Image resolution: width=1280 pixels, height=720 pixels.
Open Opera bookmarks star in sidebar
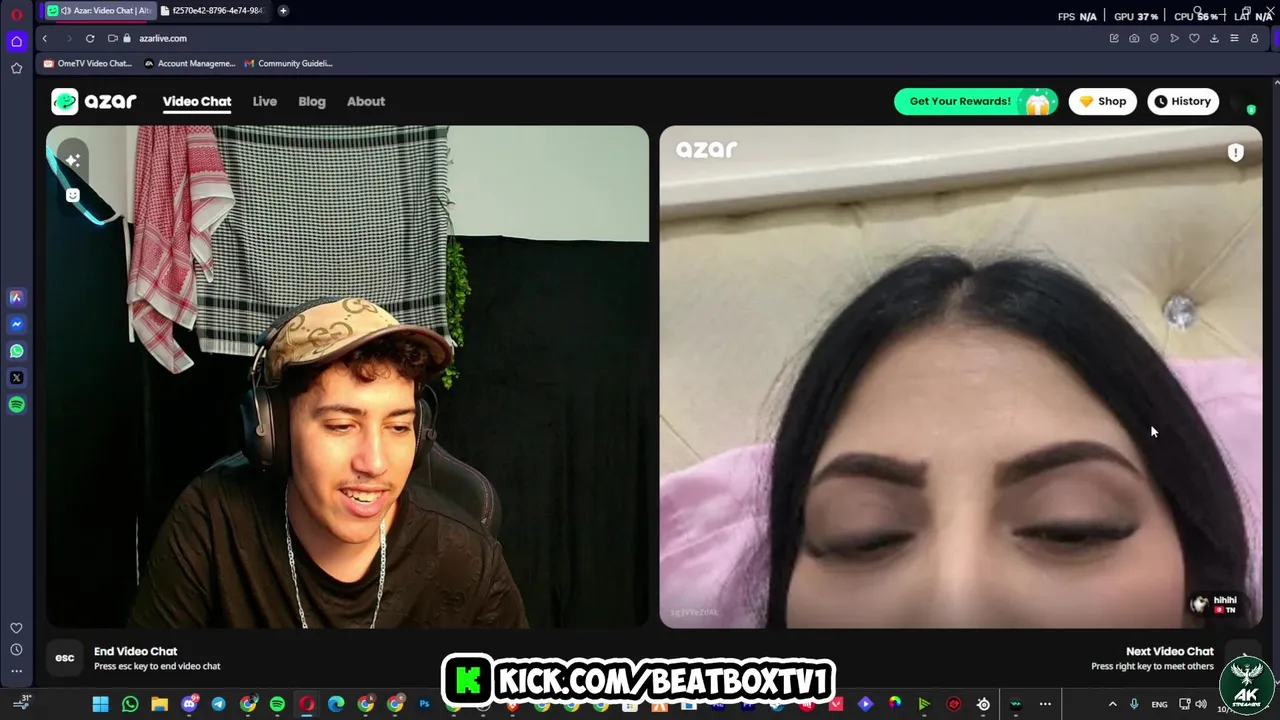point(16,68)
